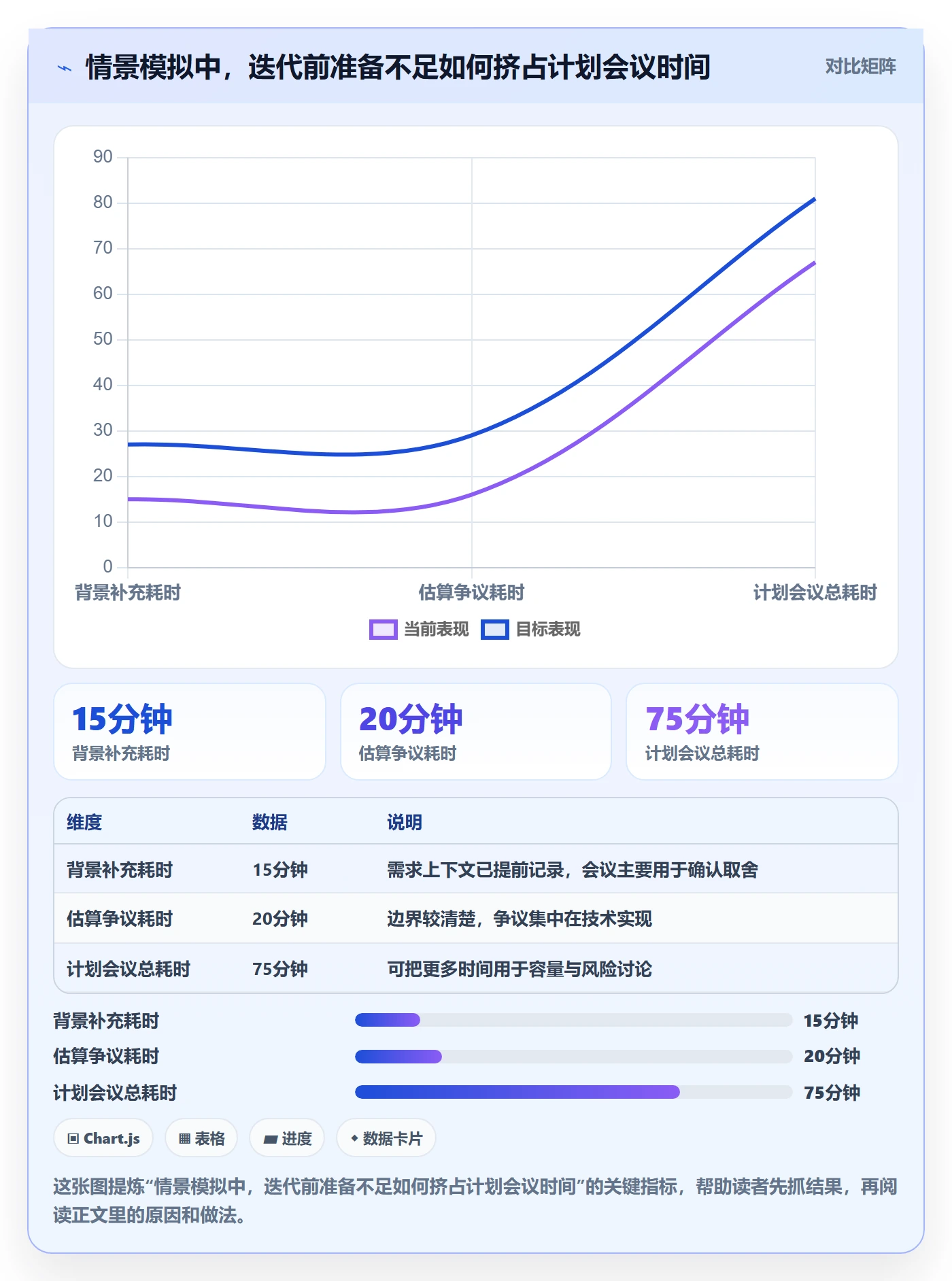
Task: Click the description 边界较清楚，争议集中在技术实现
Action: point(520,919)
